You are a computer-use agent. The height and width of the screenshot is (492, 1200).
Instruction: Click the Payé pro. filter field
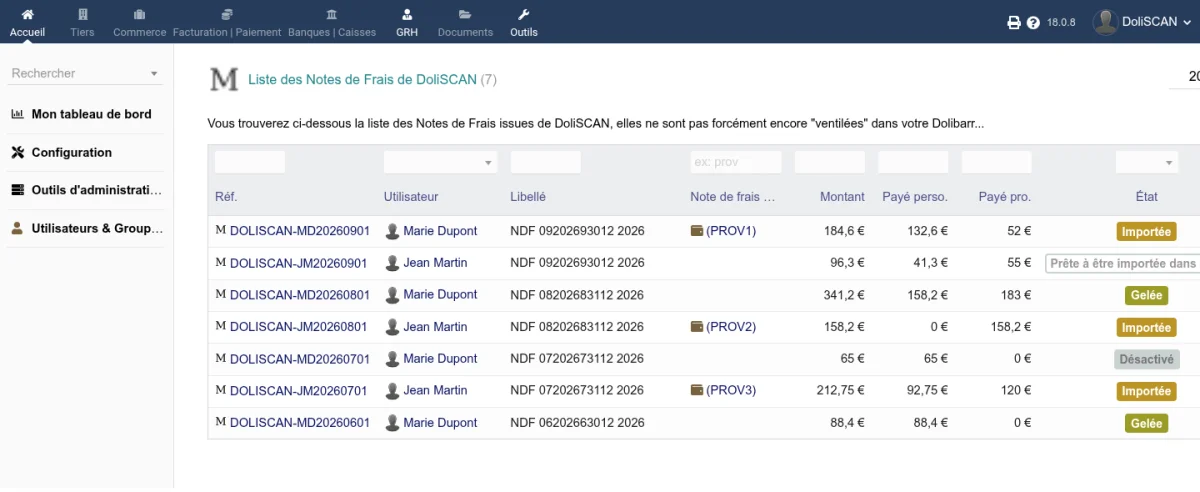(x=996, y=162)
